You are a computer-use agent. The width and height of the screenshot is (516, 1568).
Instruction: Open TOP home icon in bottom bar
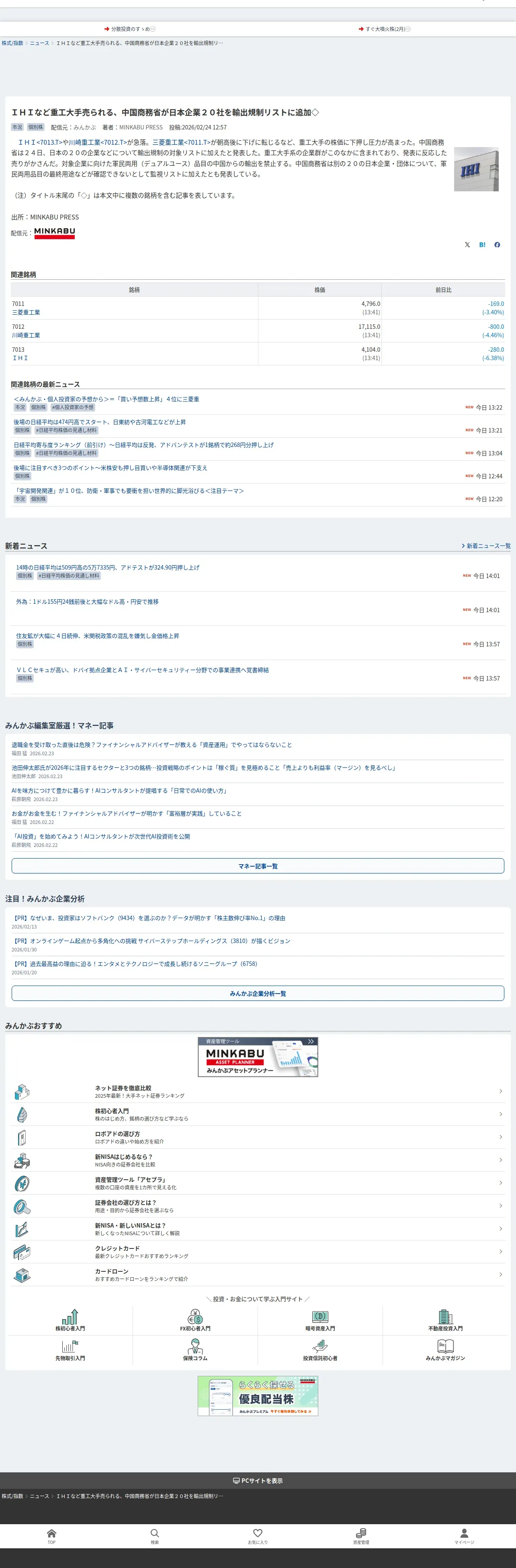(52, 1533)
